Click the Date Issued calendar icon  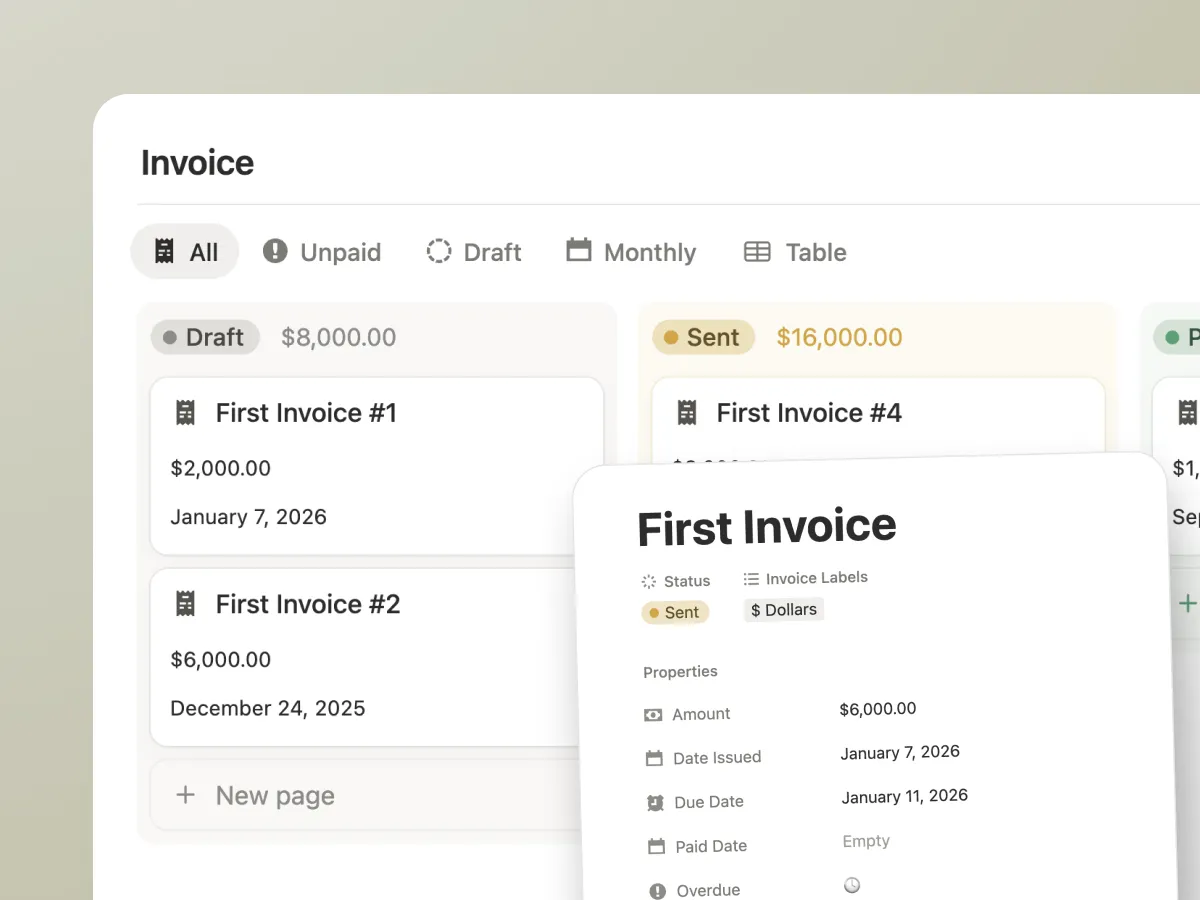pos(654,759)
